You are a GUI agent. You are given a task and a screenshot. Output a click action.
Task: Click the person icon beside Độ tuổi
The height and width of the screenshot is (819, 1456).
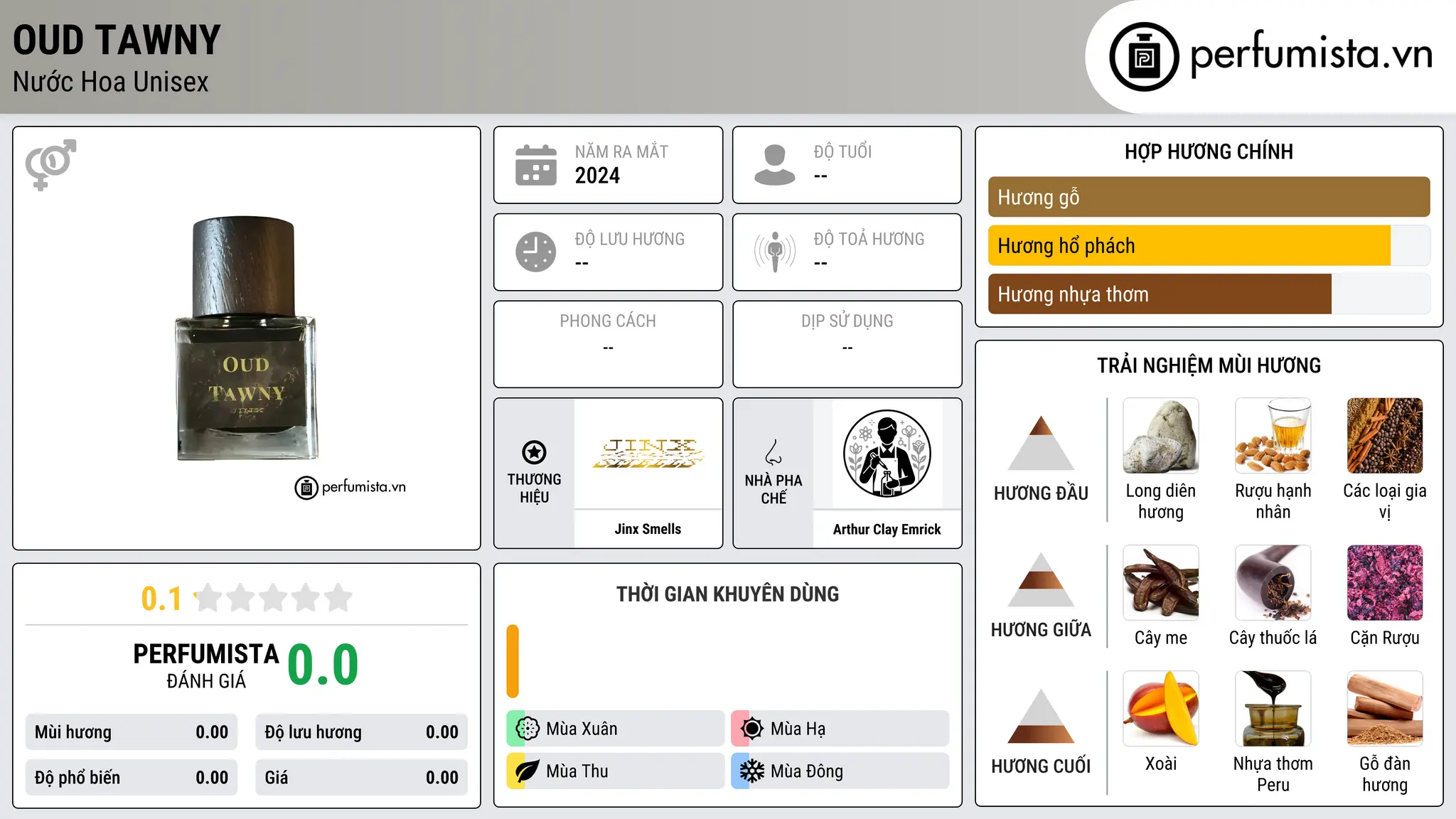coord(775,165)
